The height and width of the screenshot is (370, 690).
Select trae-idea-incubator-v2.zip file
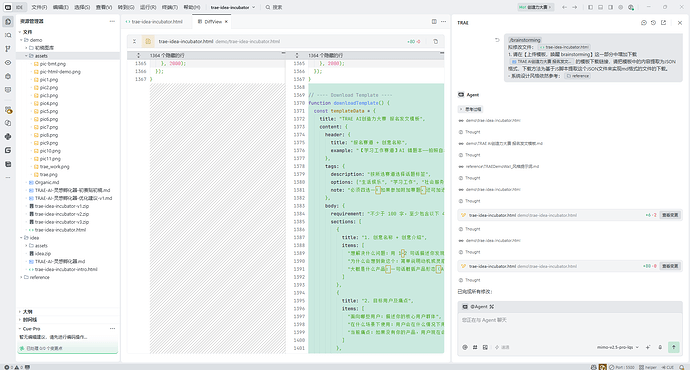[x=62, y=214]
